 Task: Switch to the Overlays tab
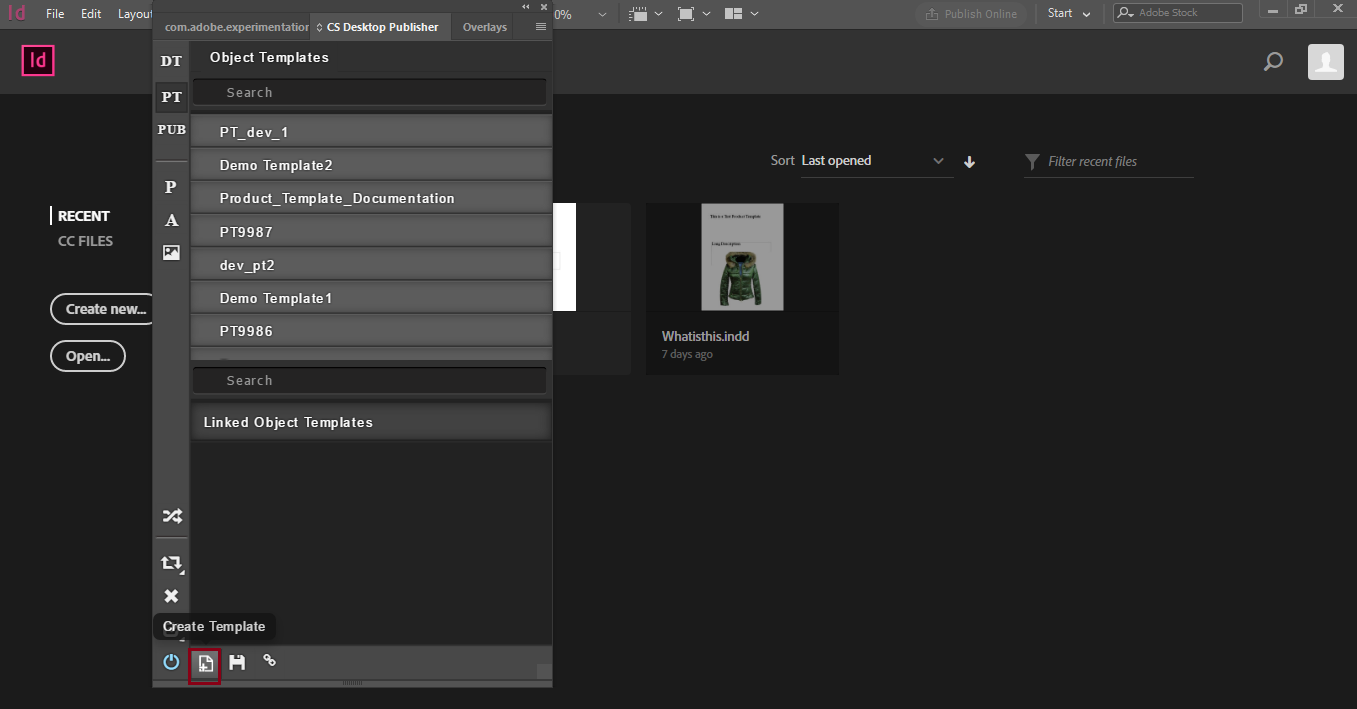[485, 27]
